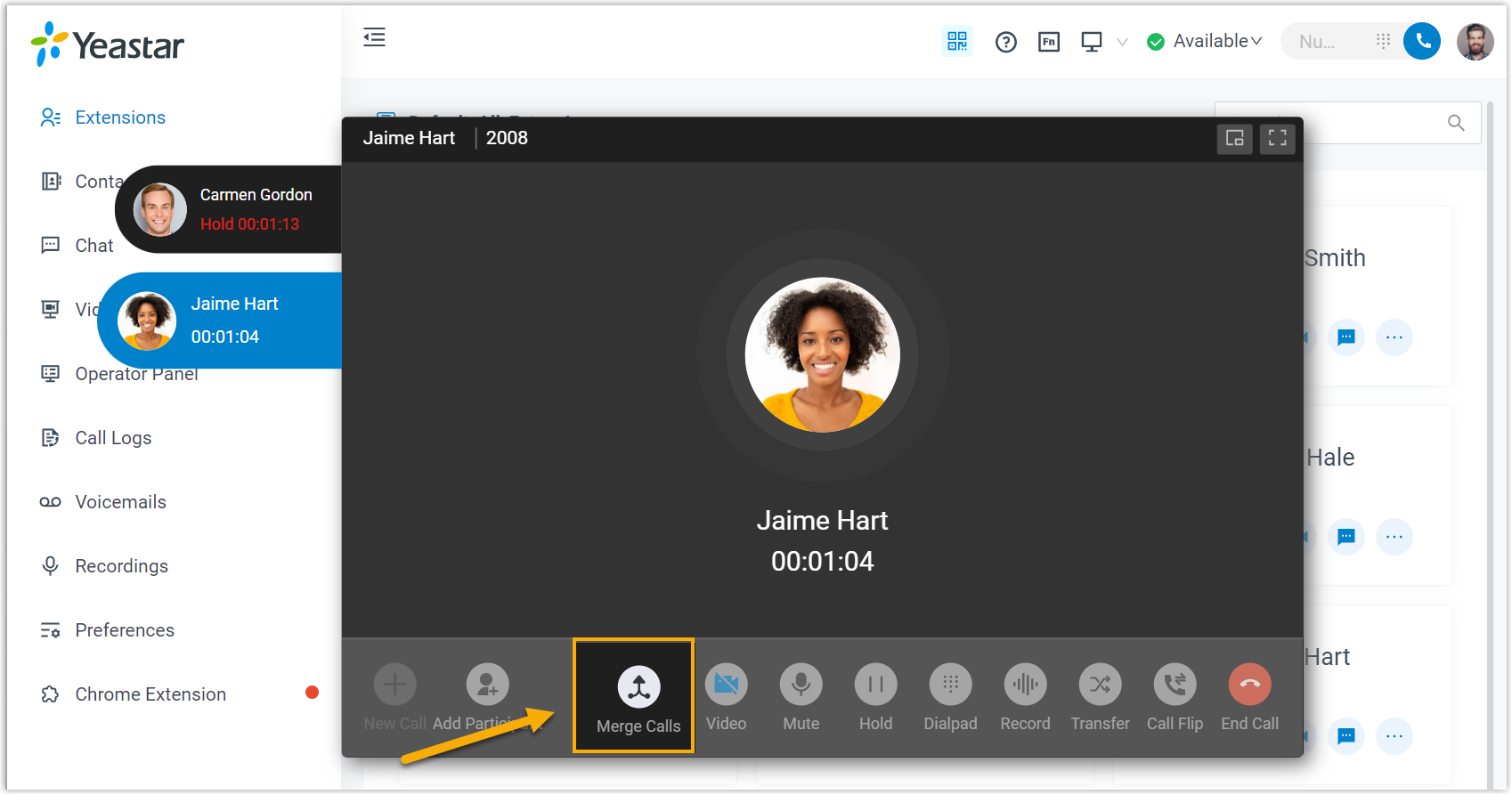Open Operator Panel
1512x795 pixels.
tap(136, 374)
